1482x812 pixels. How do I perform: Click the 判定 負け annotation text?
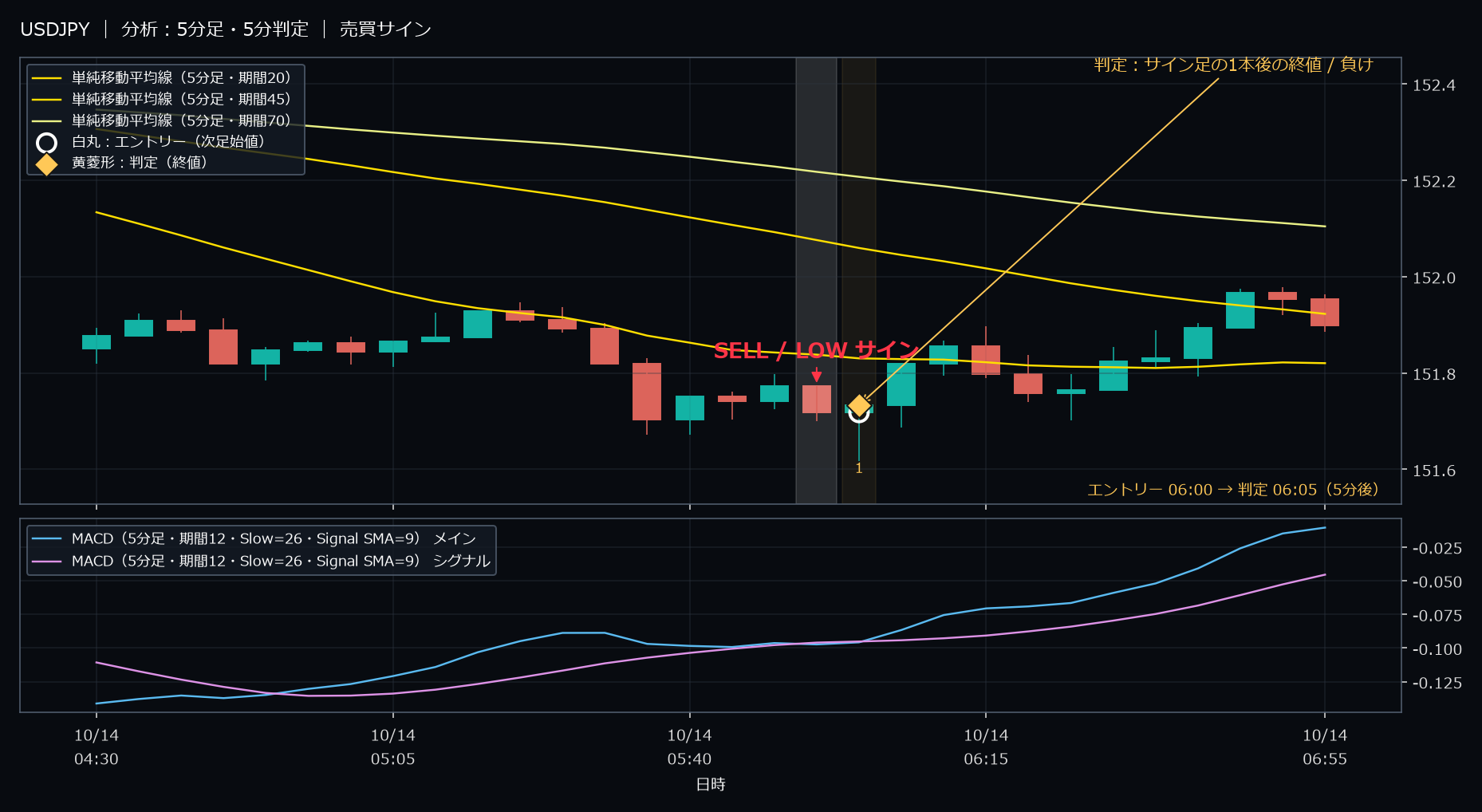[1234, 65]
